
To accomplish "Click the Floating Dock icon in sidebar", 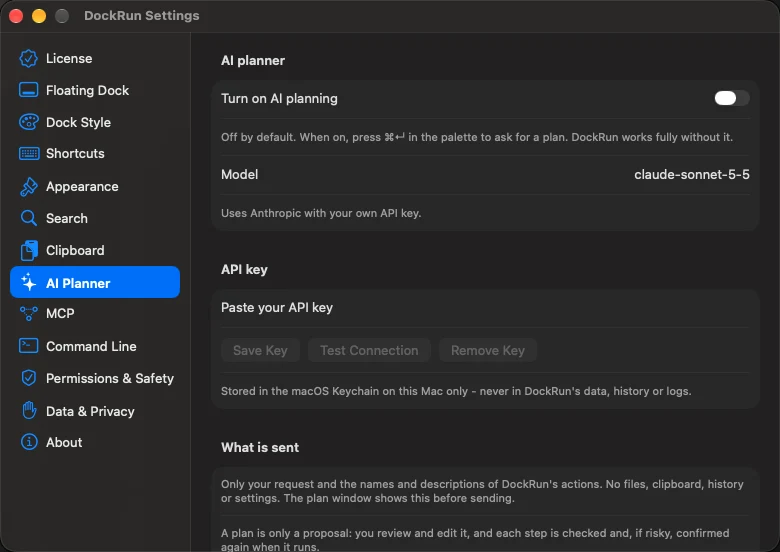I will (28, 90).
